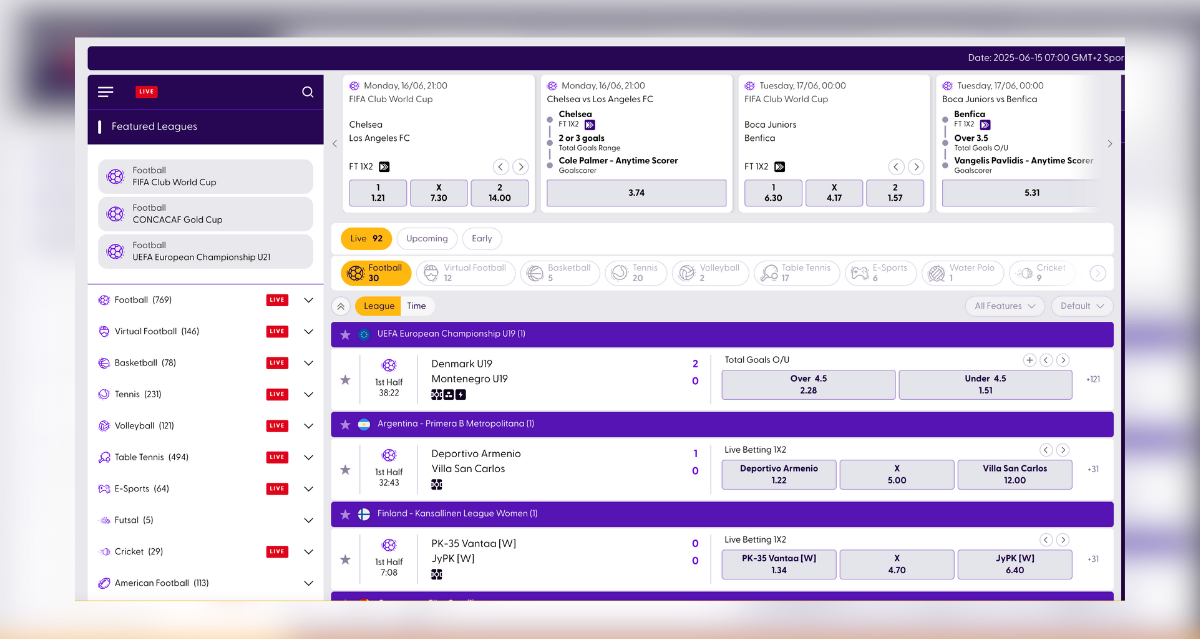Open +121 more markets for Denmark U19
Viewport: 1200px width, 639px height.
pyautogui.click(x=1093, y=379)
